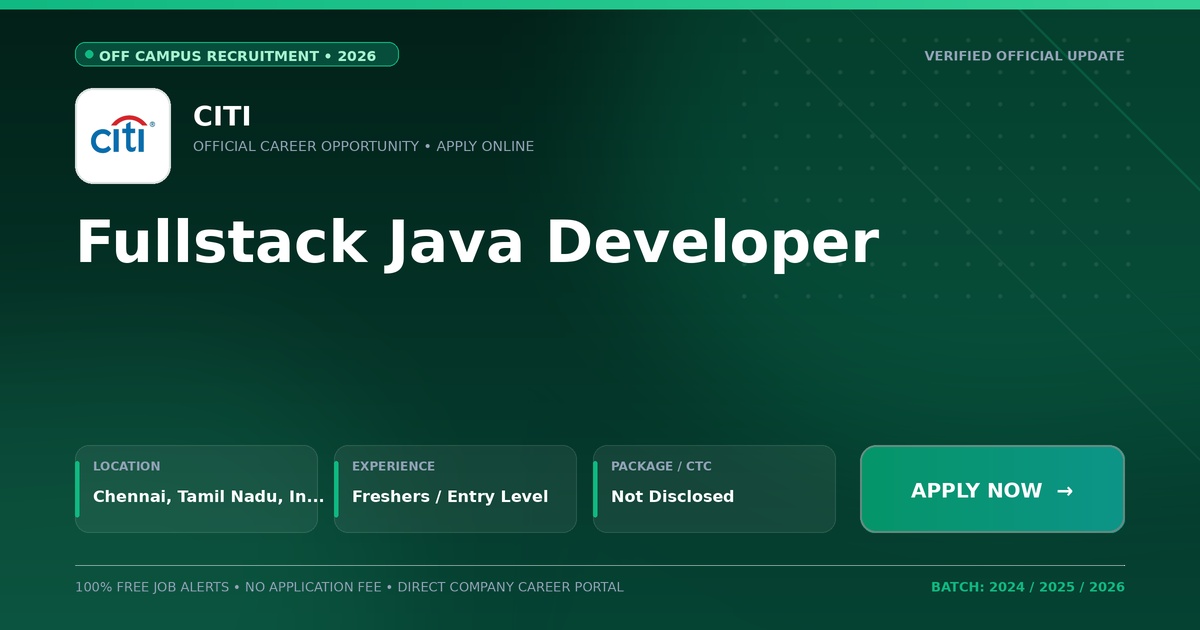This screenshot has height=630, width=1200.
Task: Select the OFF CAMPUS RECRUITMENT 2026 badge
Action: [237, 55]
